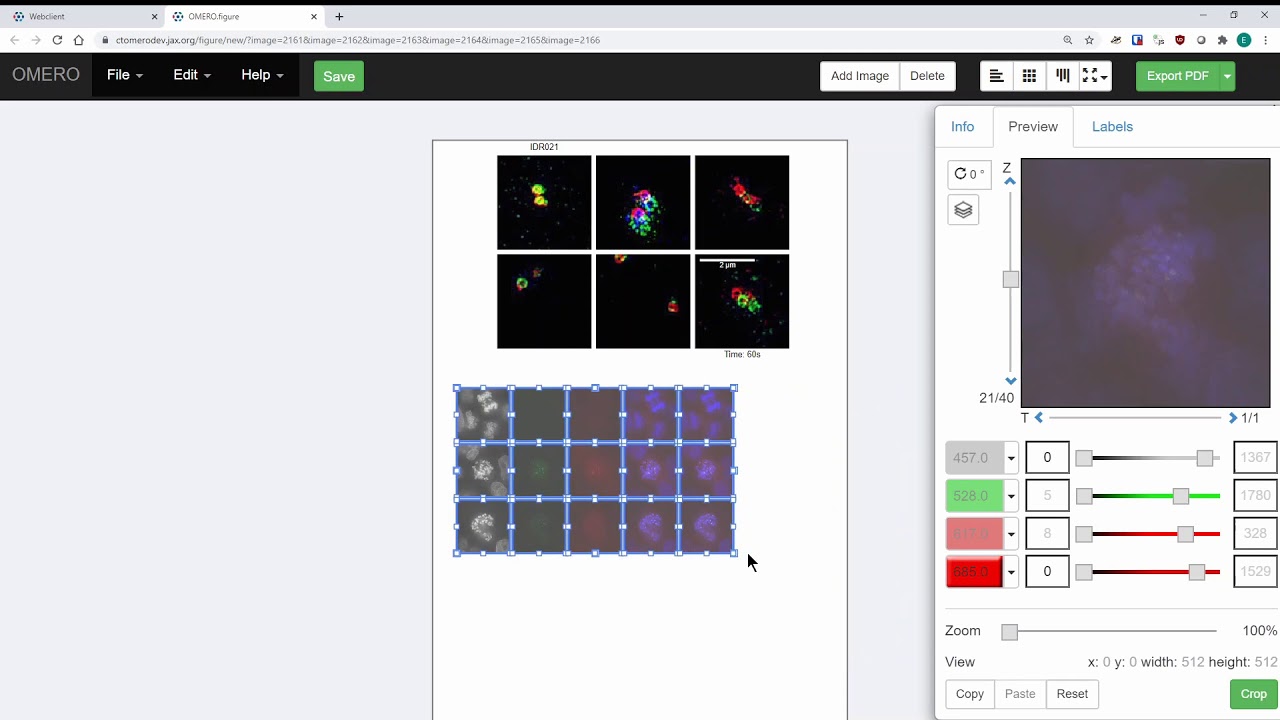
Task: Click the Copy view button
Action: [969, 694]
